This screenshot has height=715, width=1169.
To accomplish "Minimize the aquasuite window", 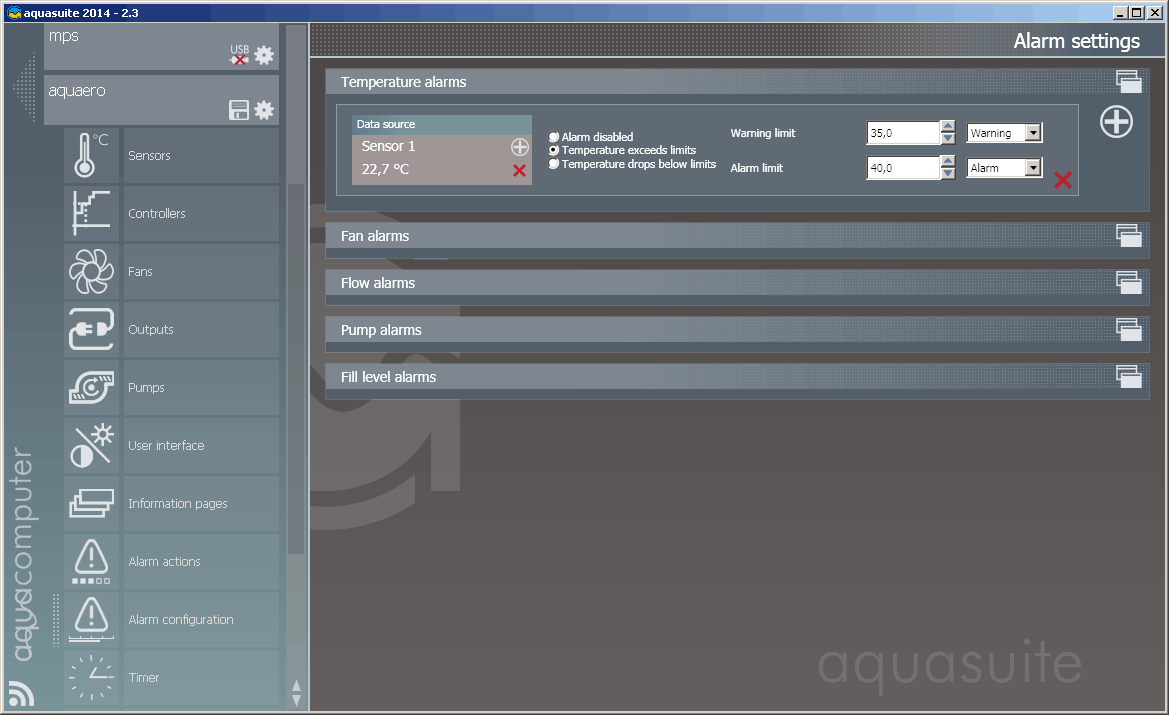I will (1120, 13).
